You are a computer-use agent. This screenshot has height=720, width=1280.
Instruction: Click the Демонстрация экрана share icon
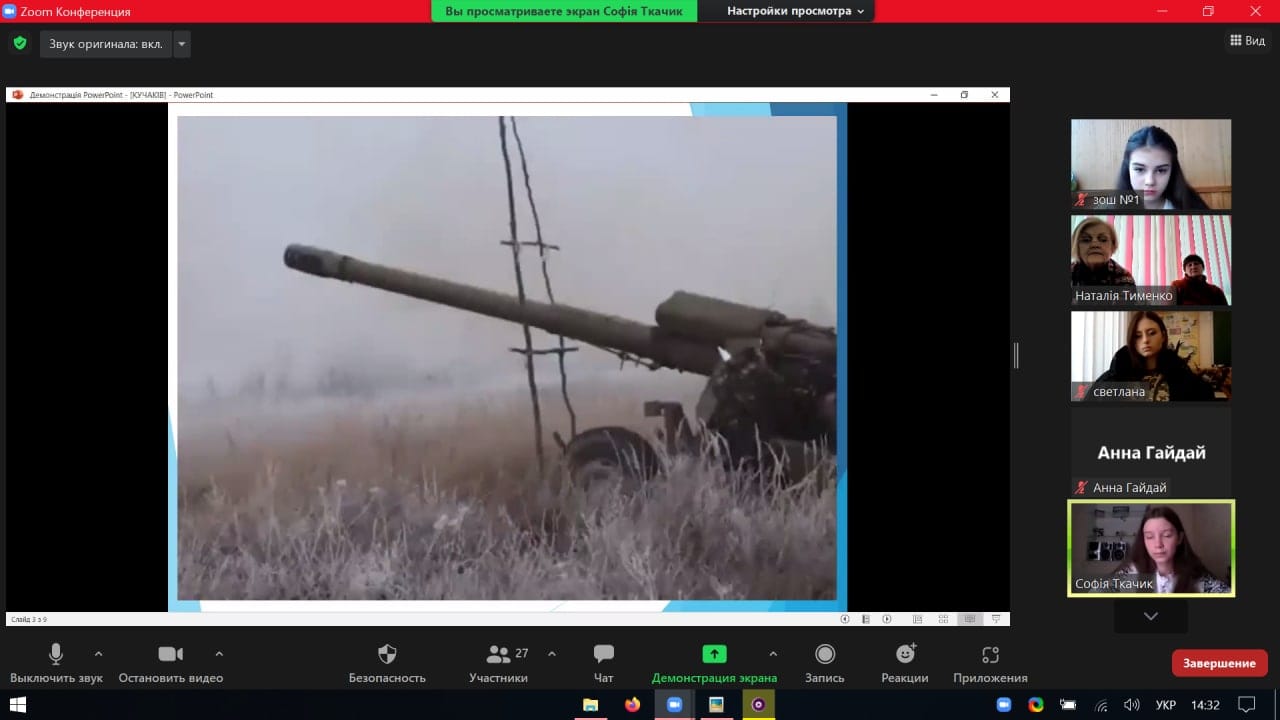pyautogui.click(x=714, y=654)
